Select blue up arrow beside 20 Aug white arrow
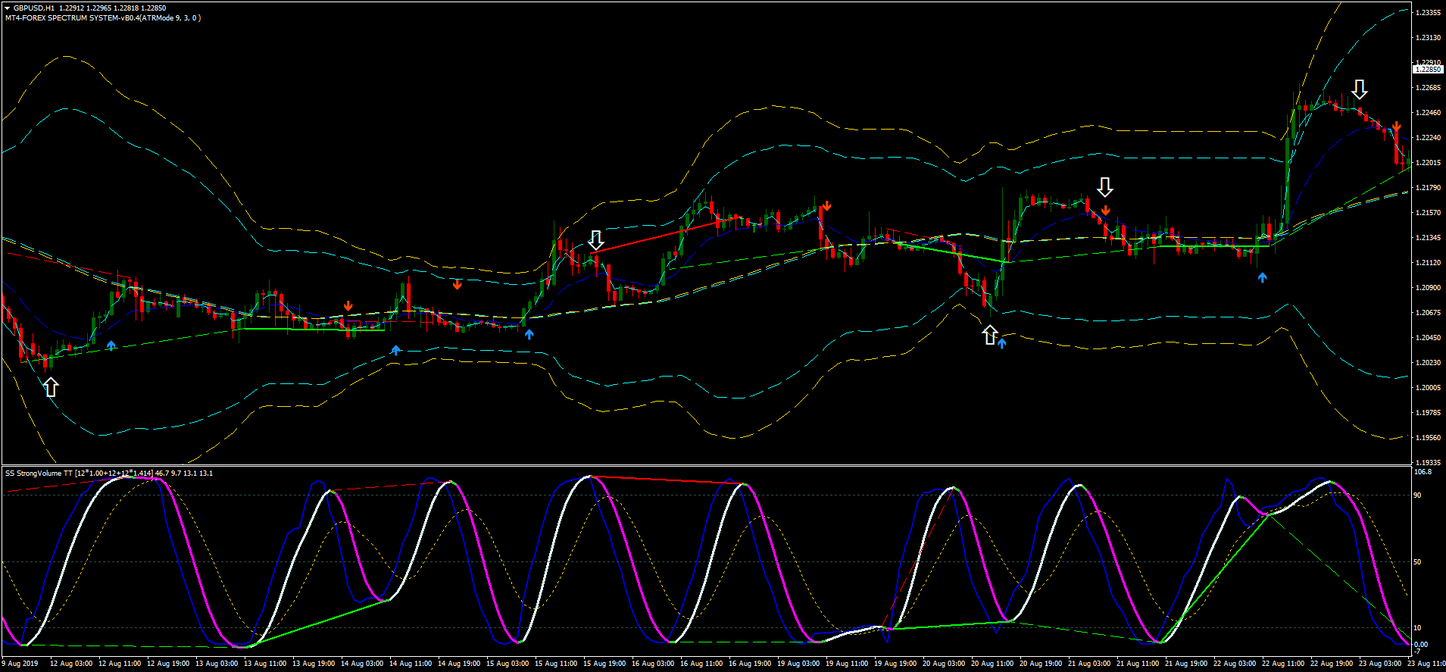Image resolution: width=1446 pixels, height=672 pixels. 1002,343
